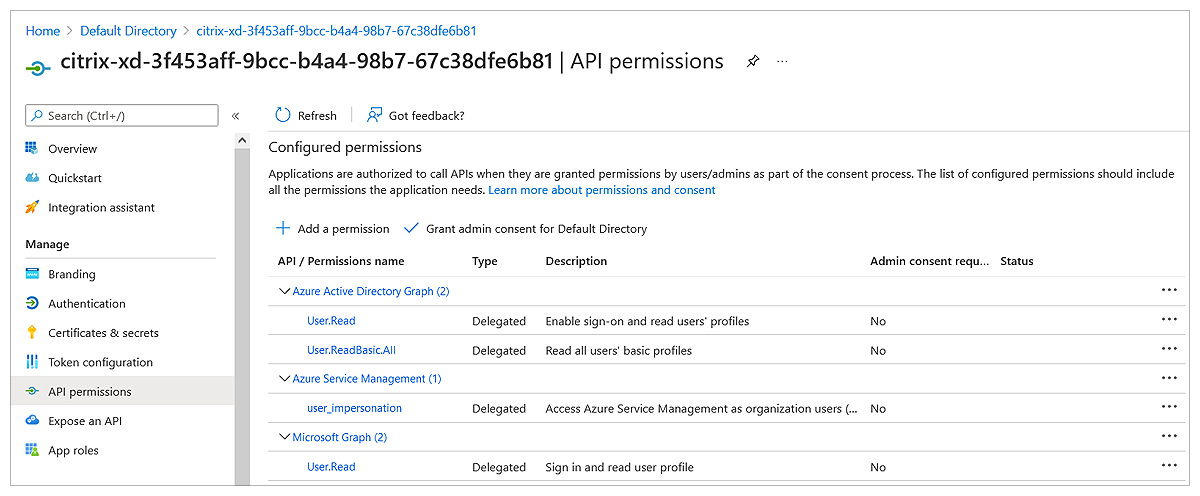Click the Integration assistant rocket icon

click(x=31, y=208)
